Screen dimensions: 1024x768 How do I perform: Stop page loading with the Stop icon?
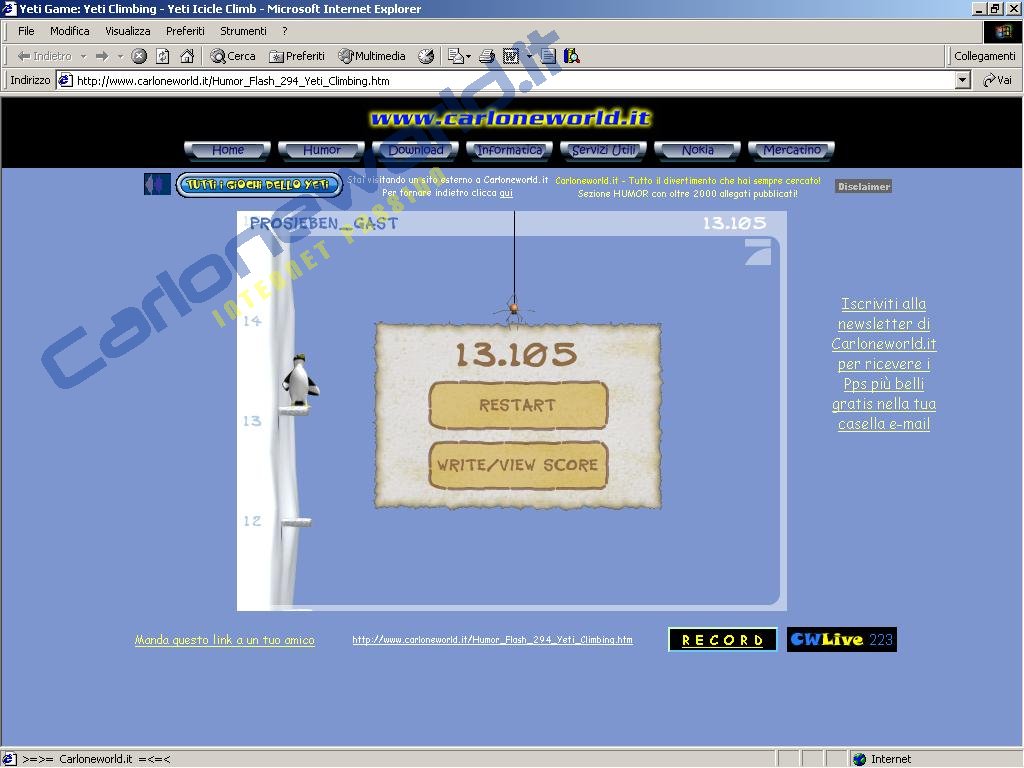(x=139, y=56)
